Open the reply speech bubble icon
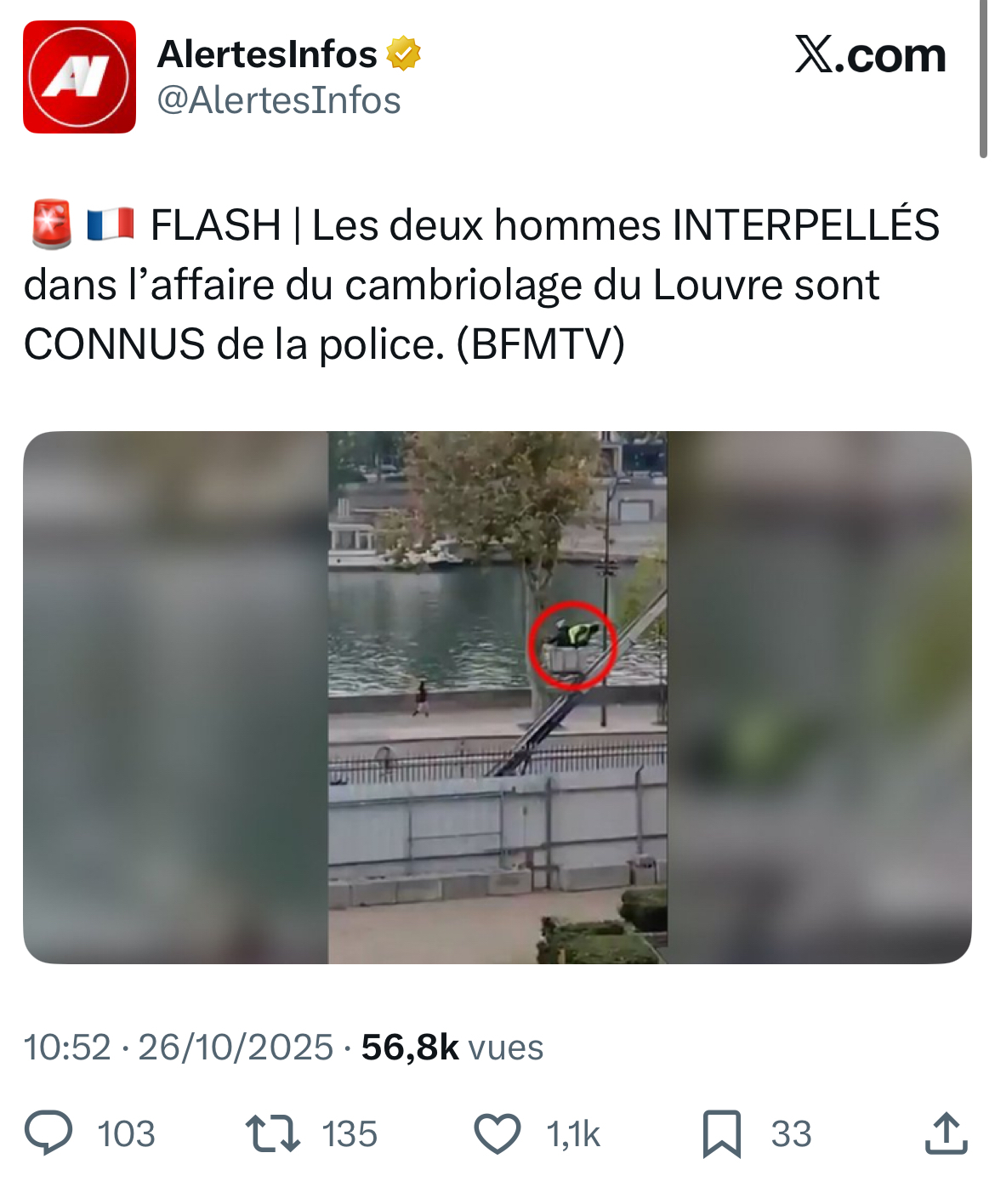 48,1133
